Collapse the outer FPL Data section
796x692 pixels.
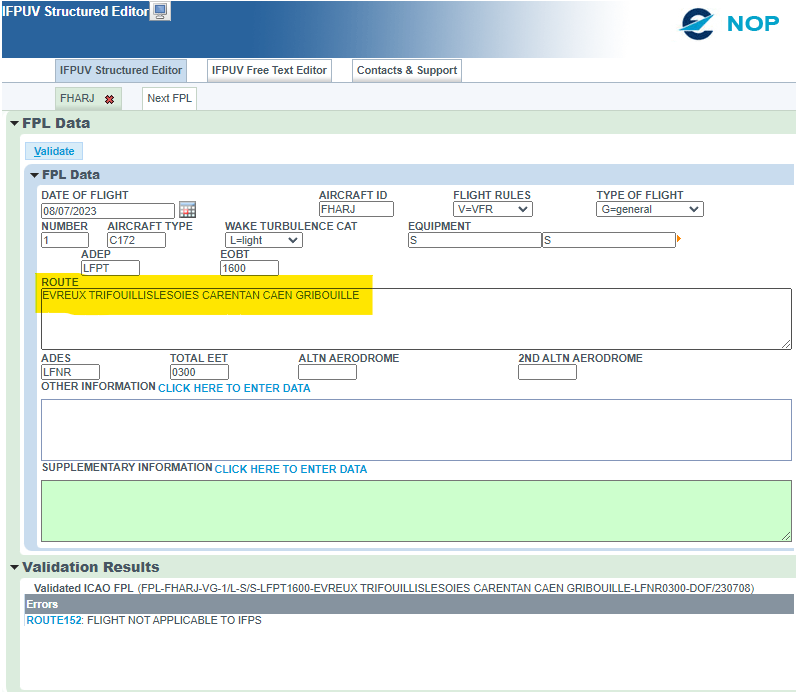[14, 123]
